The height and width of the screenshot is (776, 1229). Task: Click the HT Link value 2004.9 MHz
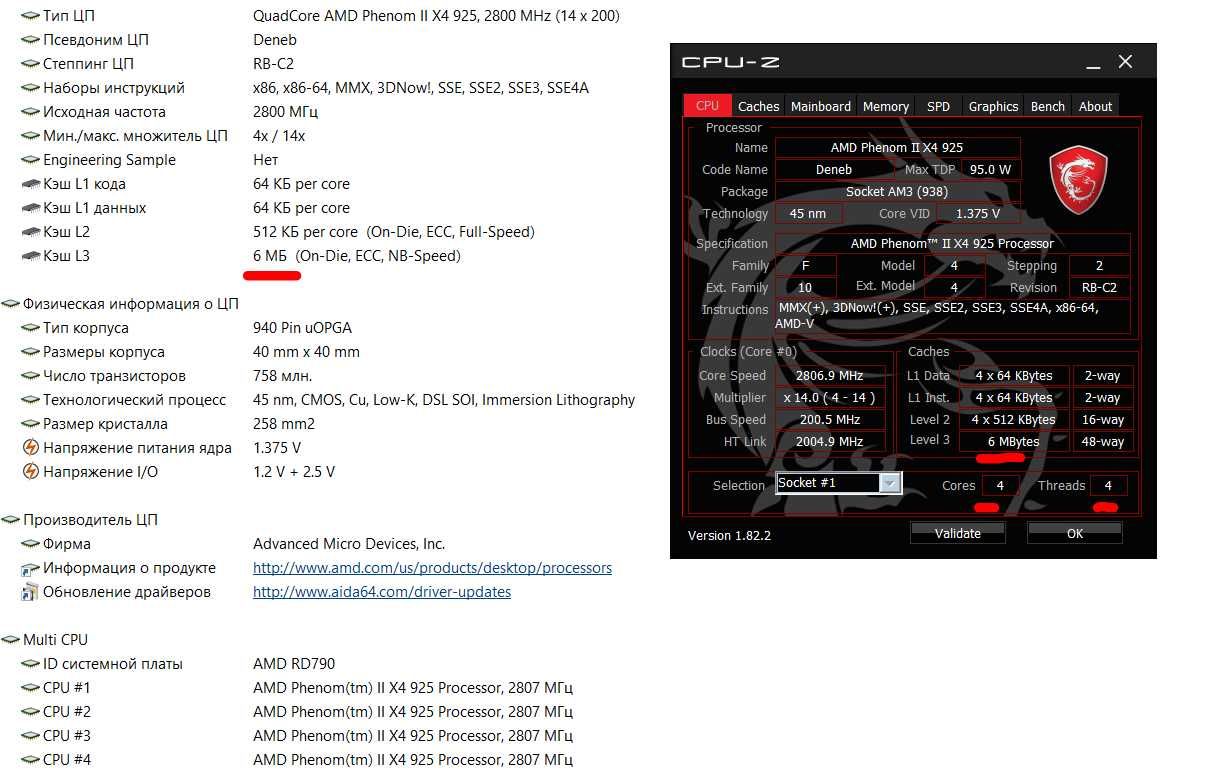click(830, 442)
